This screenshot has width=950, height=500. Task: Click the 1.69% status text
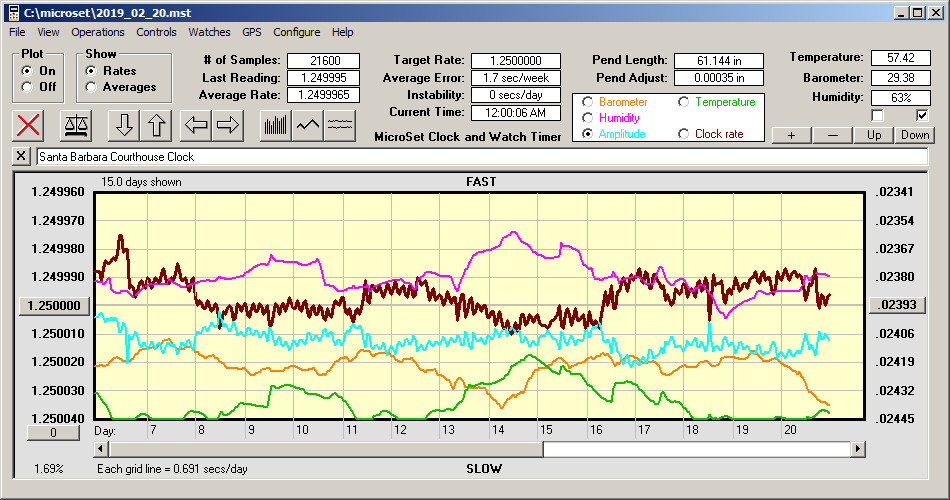pyautogui.click(x=48, y=468)
